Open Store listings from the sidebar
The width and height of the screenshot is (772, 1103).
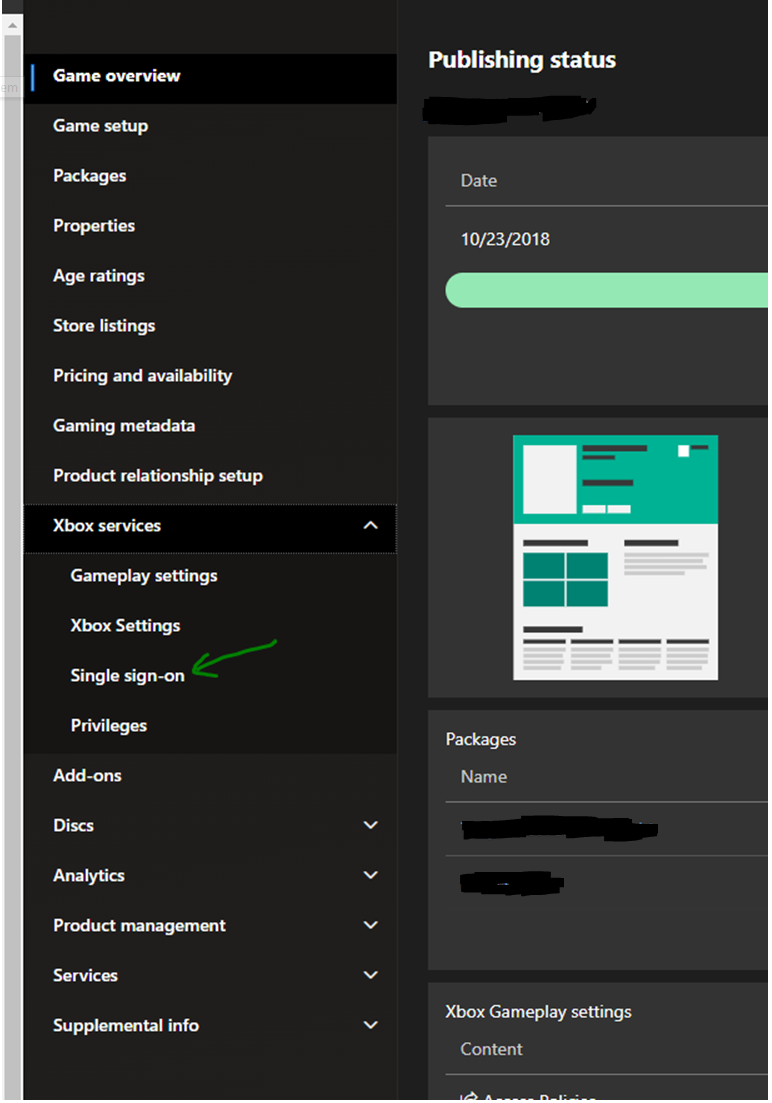click(104, 326)
